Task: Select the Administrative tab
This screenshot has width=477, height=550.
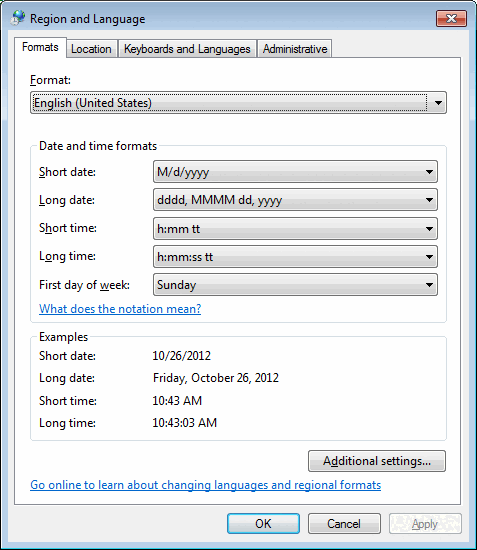Action: 295,49
